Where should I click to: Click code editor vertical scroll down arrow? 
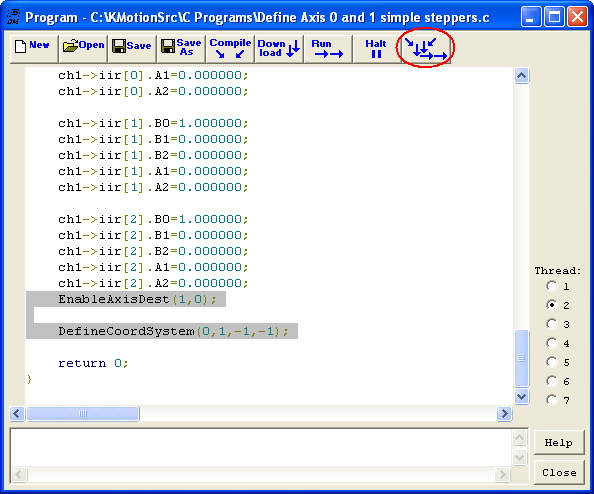(522, 397)
